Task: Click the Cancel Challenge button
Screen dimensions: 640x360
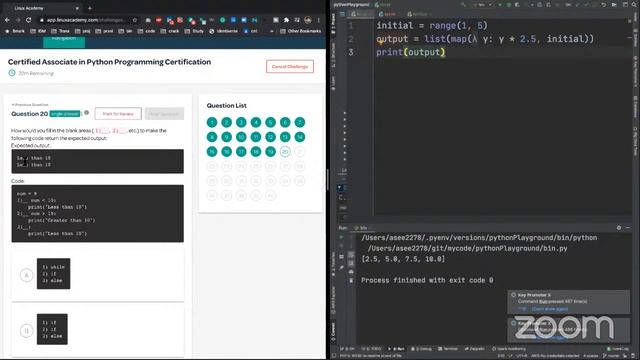Action: (x=290, y=67)
